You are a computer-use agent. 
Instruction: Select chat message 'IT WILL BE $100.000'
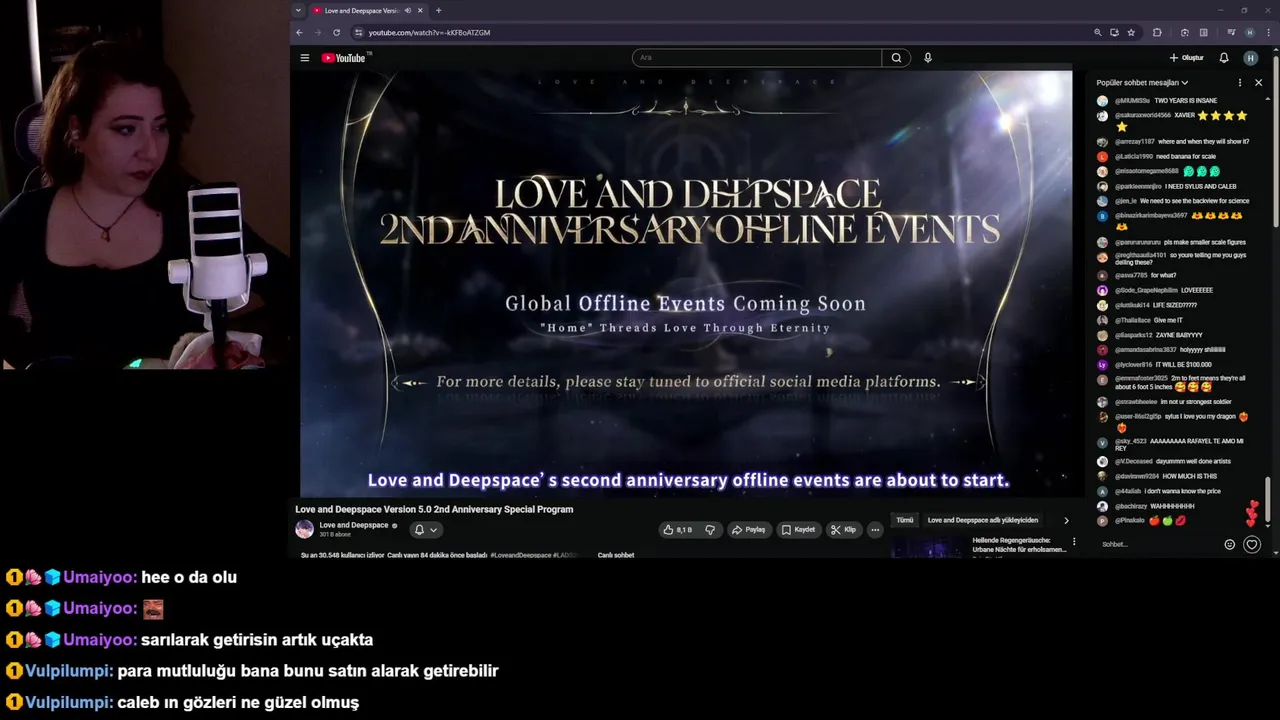coord(1183,365)
